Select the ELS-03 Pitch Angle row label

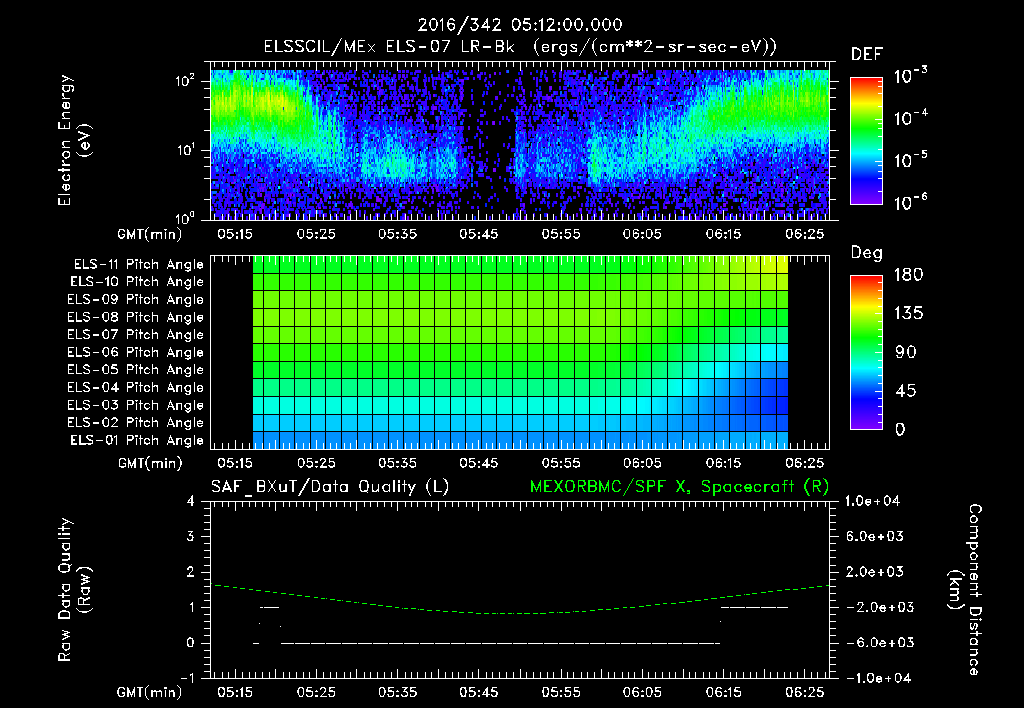[x=136, y=405]
